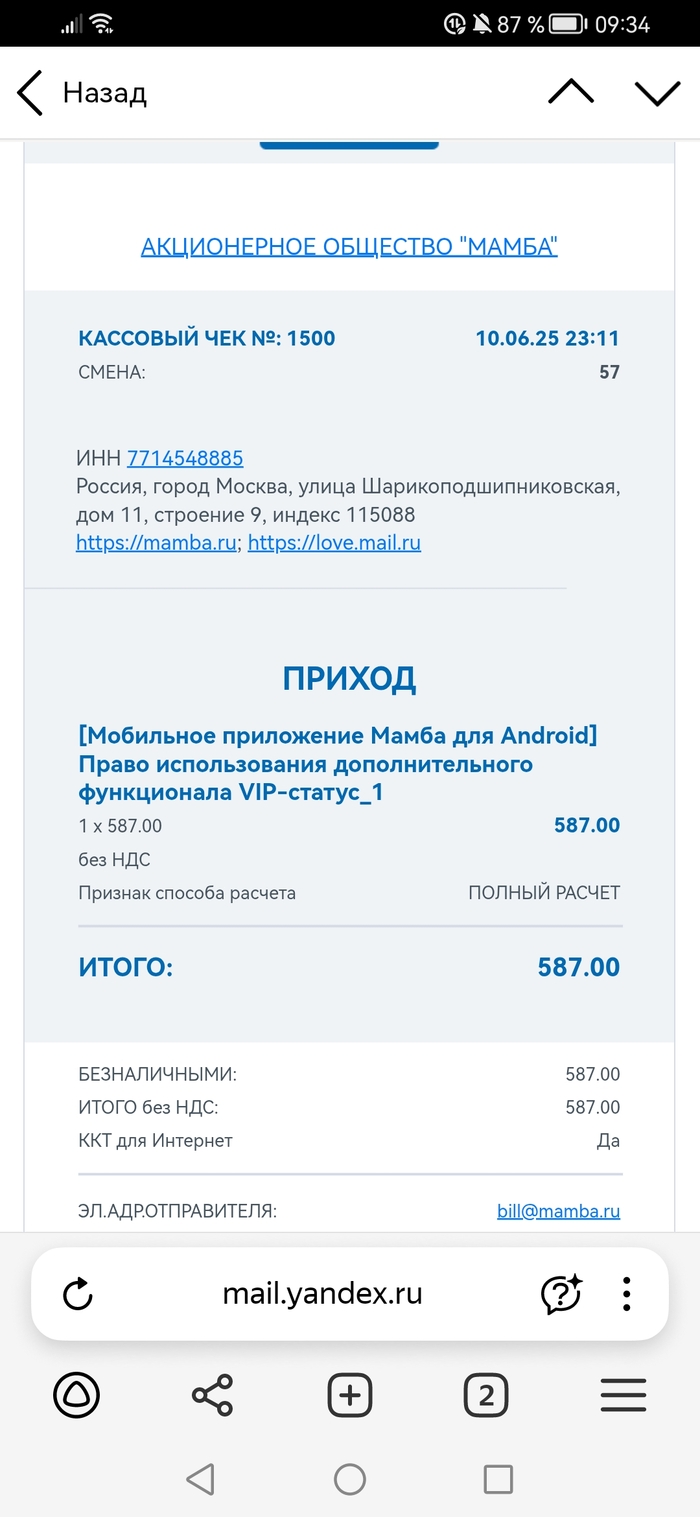Open the АКЦИОНЕРНОЕ ОБЩЕСТВО "МАМБА" link

pos(349,246)
